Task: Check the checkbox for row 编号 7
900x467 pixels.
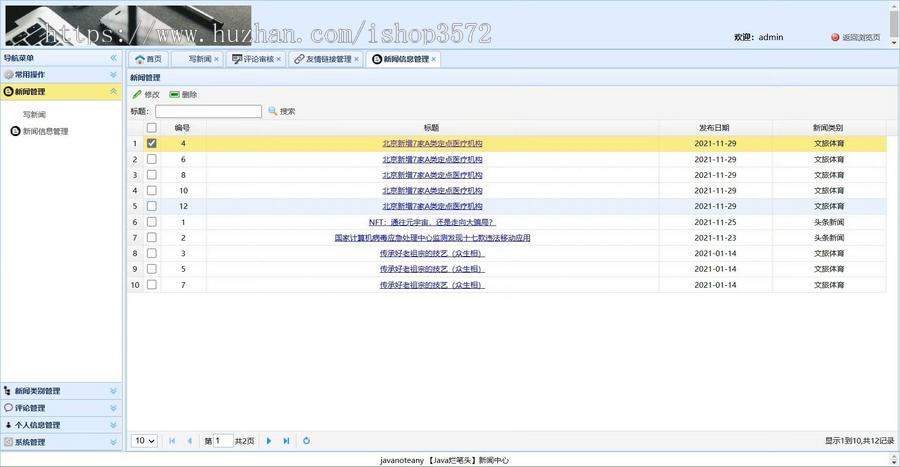Action: coord(152,285)
